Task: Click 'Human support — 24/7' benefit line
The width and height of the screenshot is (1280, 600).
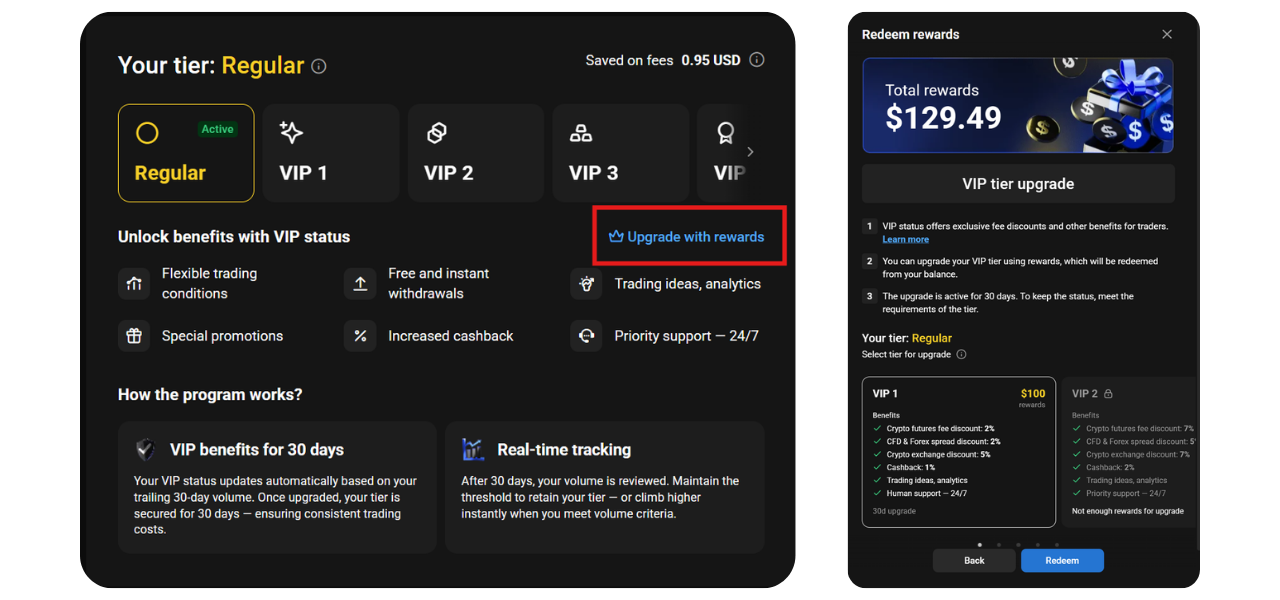Action: [926, 493]
